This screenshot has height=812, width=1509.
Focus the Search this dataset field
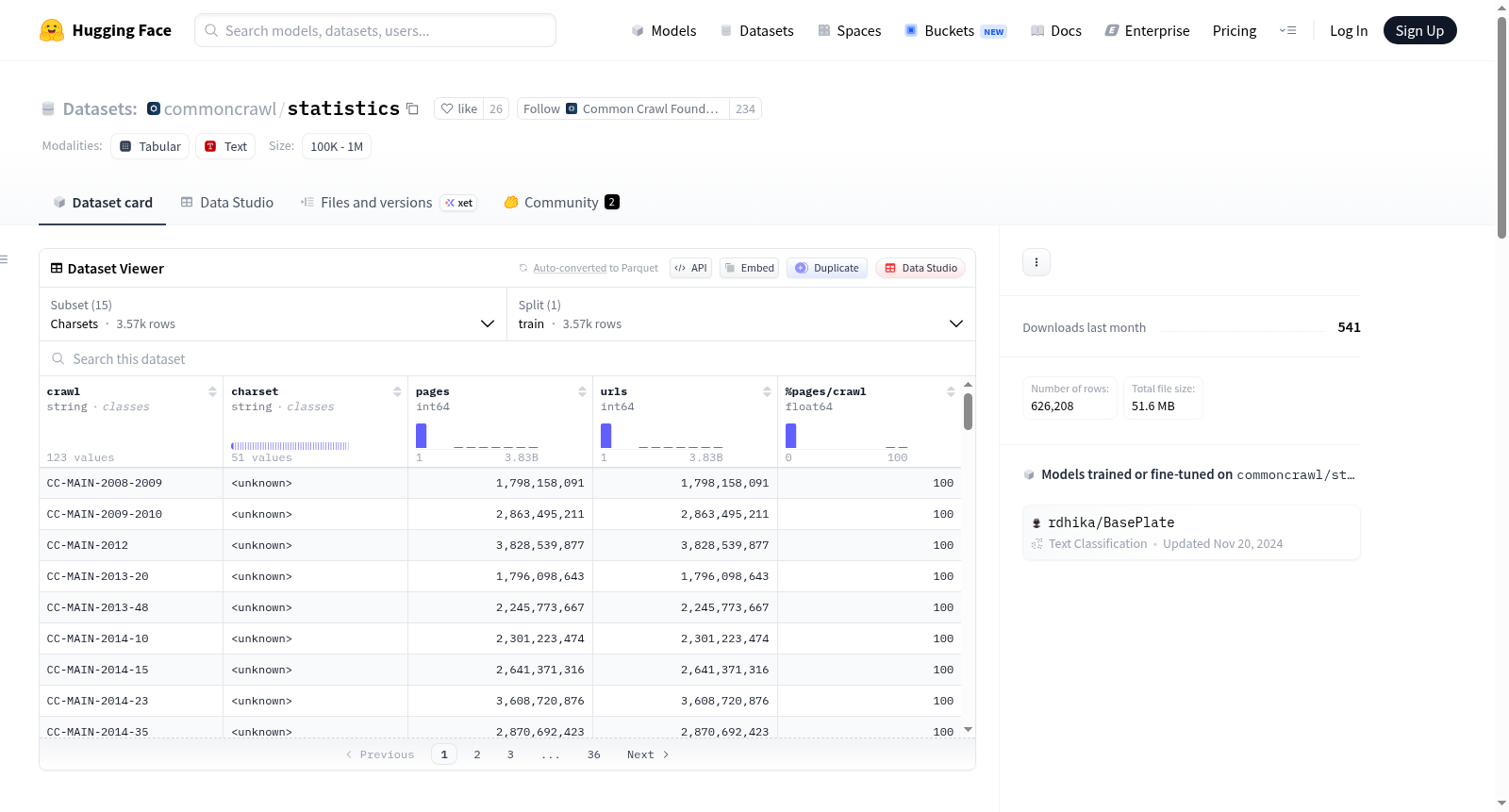(x=507, y=358)
